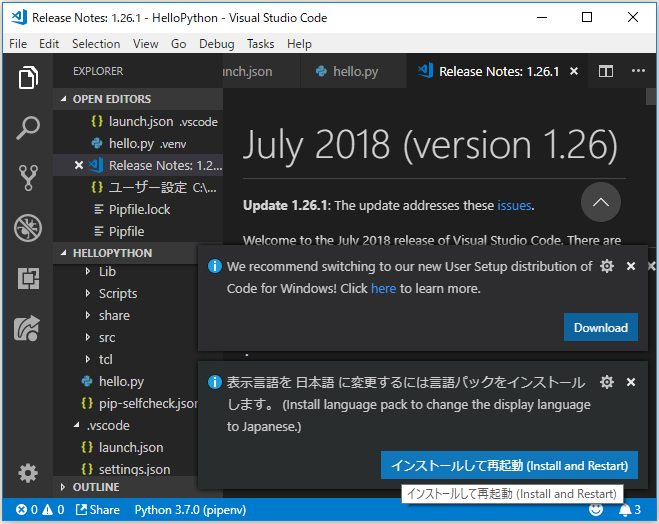This screenshot has width=659, height=524.
Task: Open gear on User Setup notification
Action: 606,266
